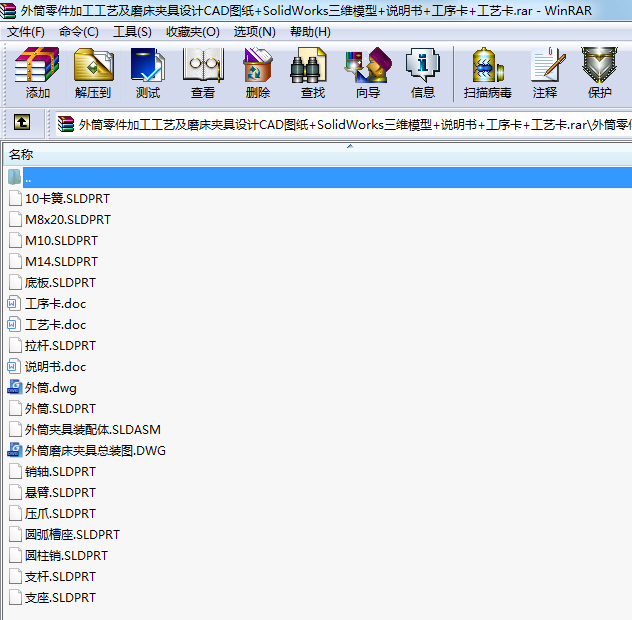632x620 pixels.
Task: Click the Add (添加) toolbar icon
Action: click(x=37, y=65)
